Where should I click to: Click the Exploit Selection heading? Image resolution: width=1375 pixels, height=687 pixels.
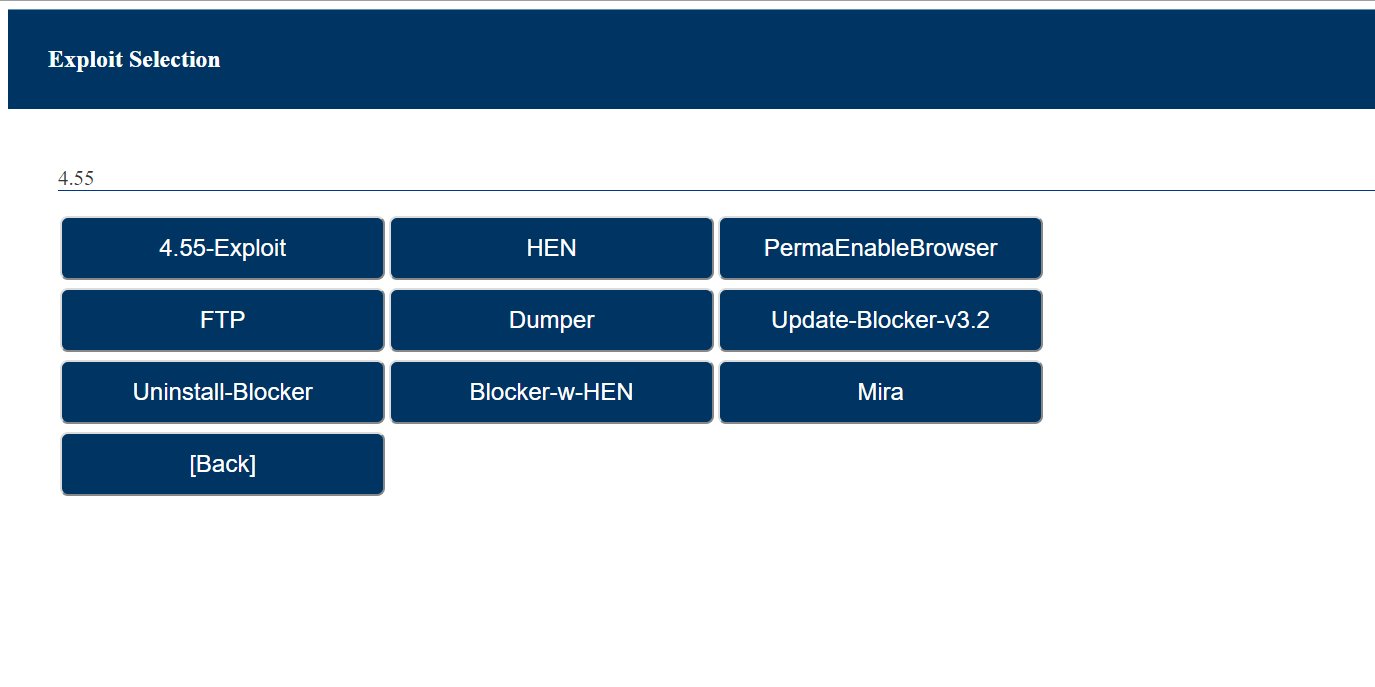134,59
